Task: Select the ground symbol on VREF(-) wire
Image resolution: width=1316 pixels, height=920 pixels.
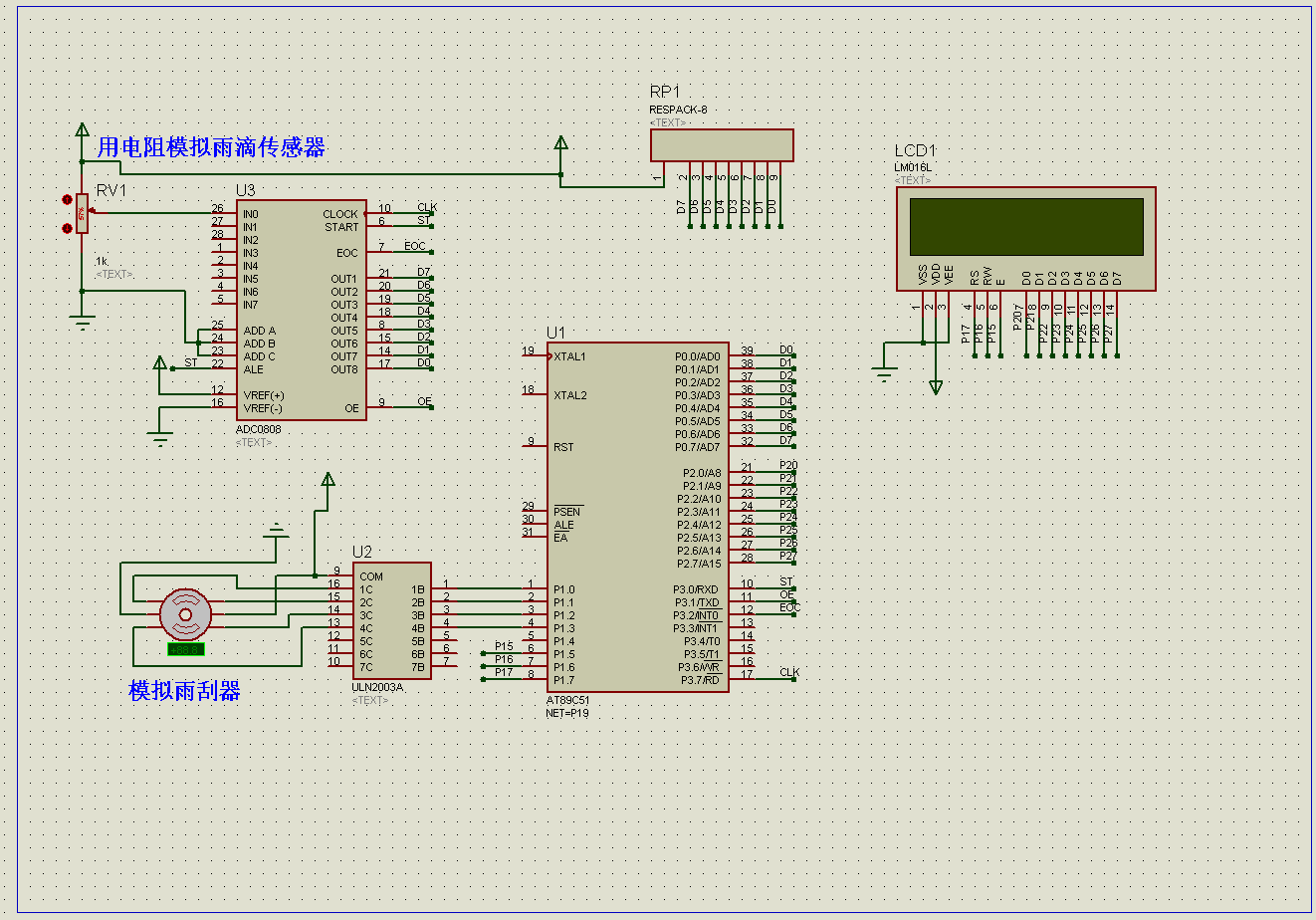Action: [x=160, y=438]
